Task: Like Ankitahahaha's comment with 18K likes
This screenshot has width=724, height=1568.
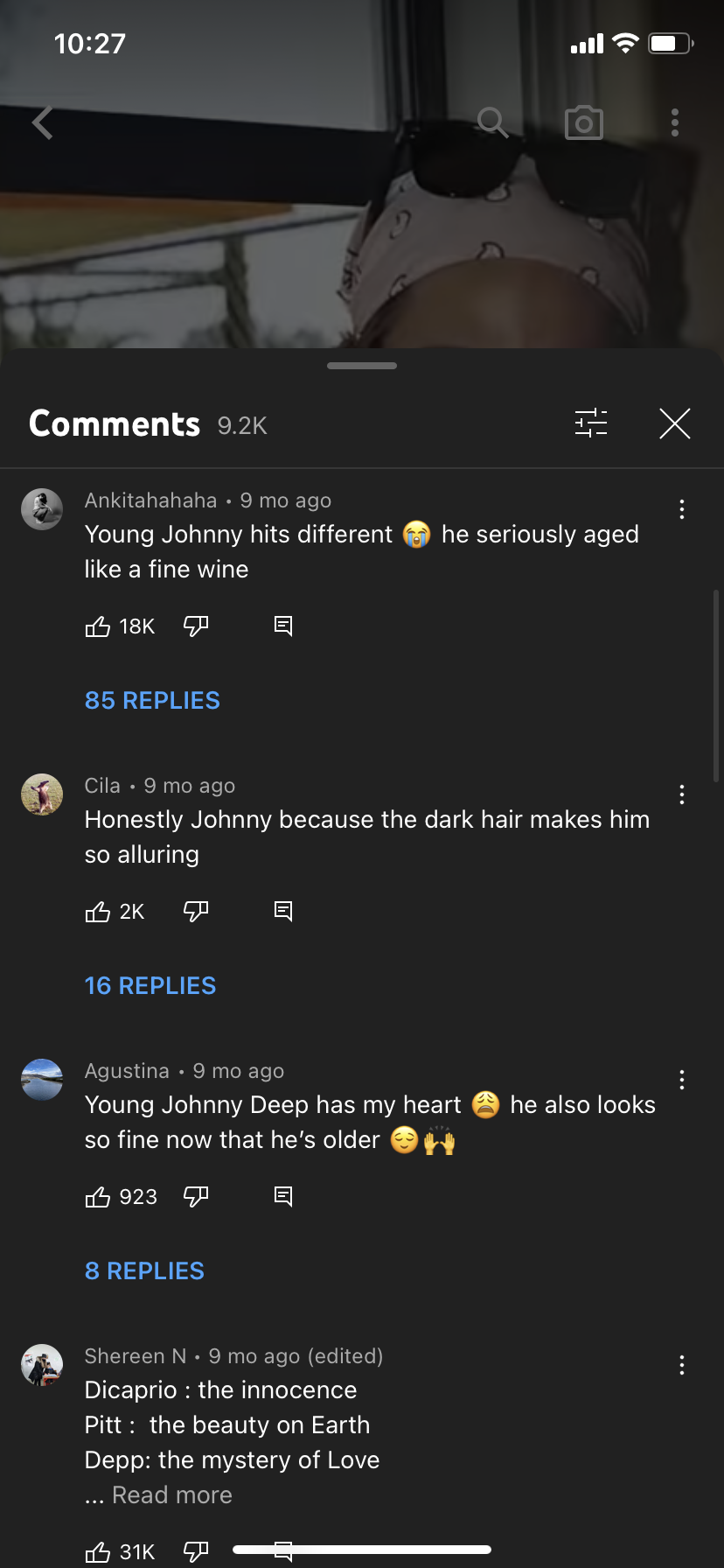Action: 98,626
